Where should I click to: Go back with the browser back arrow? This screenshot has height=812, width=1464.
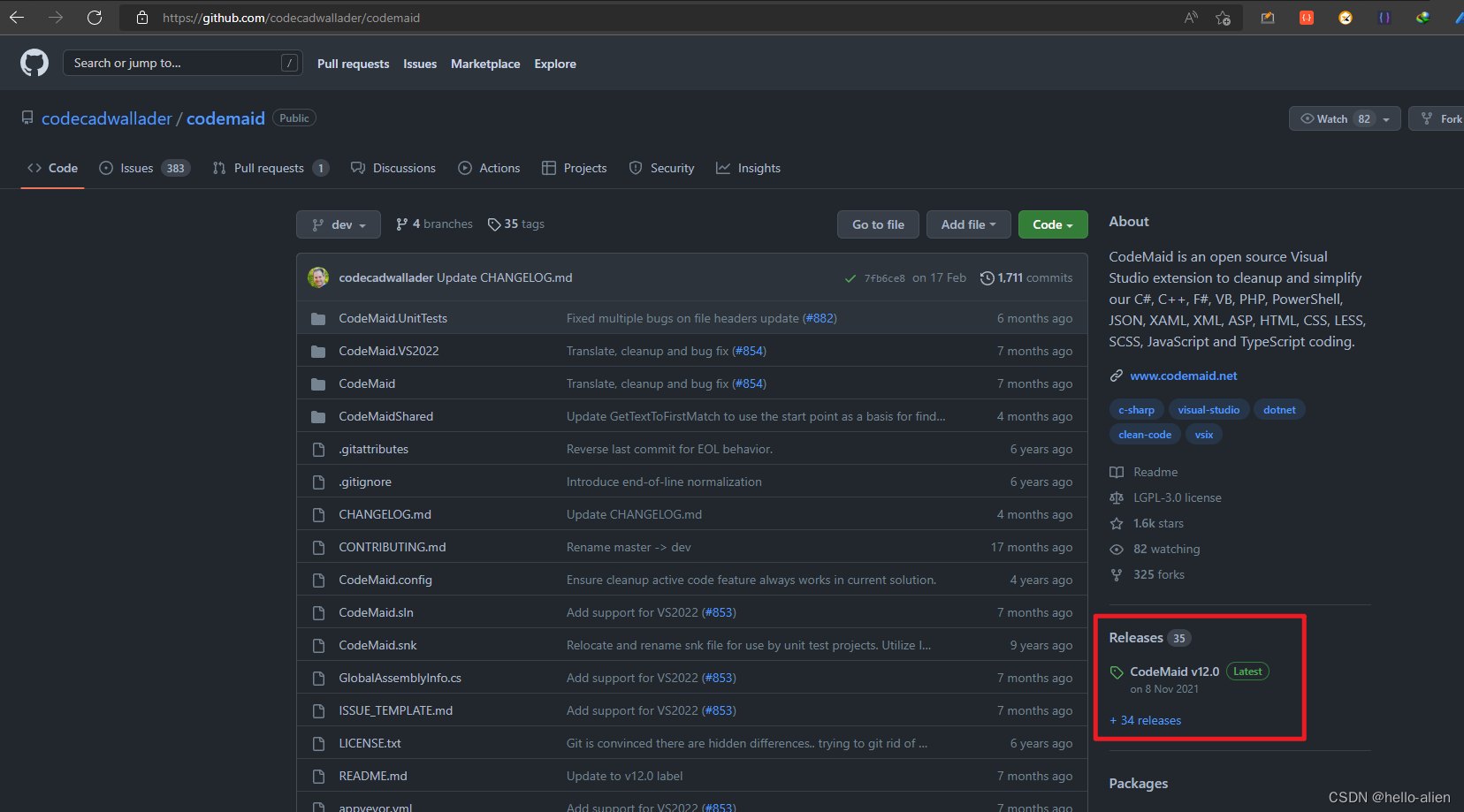tap(17, 17)
